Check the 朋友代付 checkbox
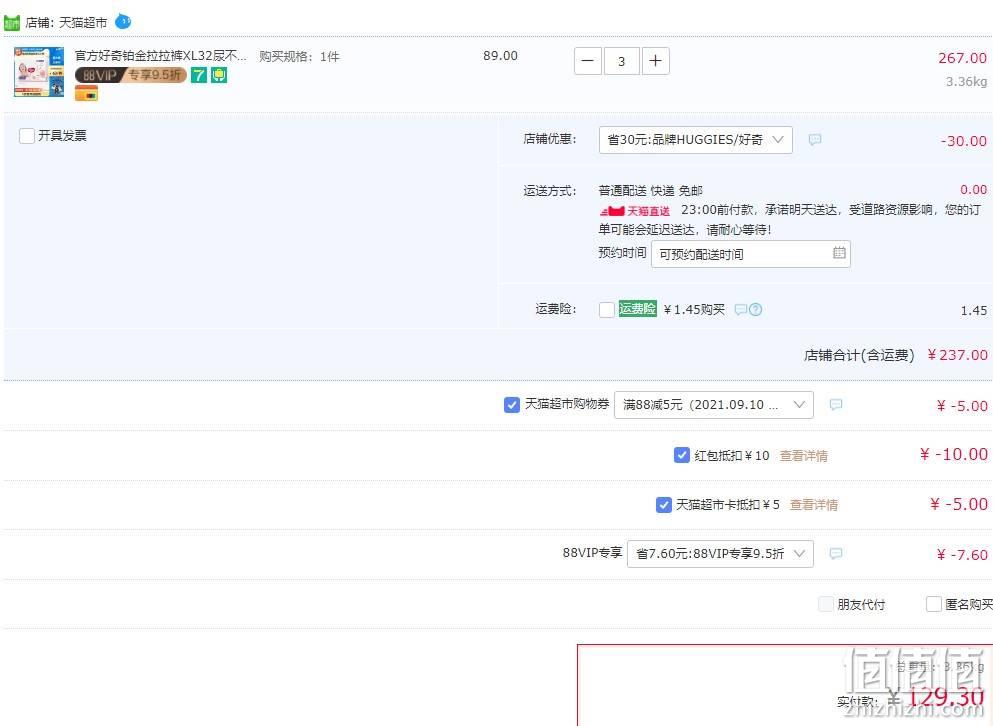This screenshot has height=726, width=993. 826,604
